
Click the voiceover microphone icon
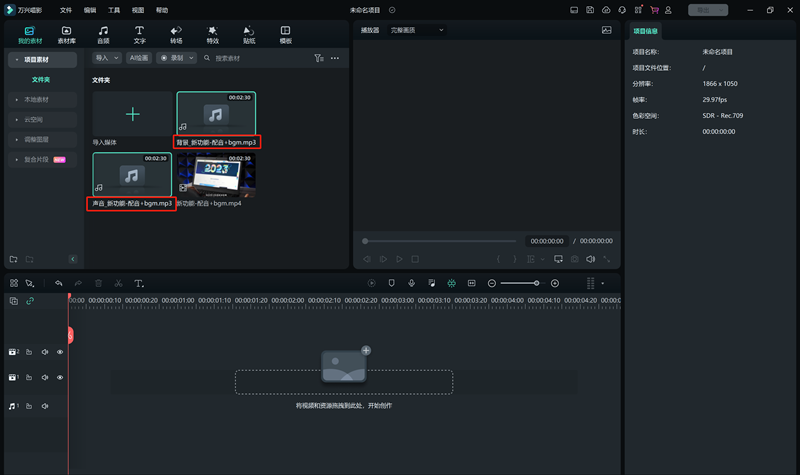pos(411,283)
